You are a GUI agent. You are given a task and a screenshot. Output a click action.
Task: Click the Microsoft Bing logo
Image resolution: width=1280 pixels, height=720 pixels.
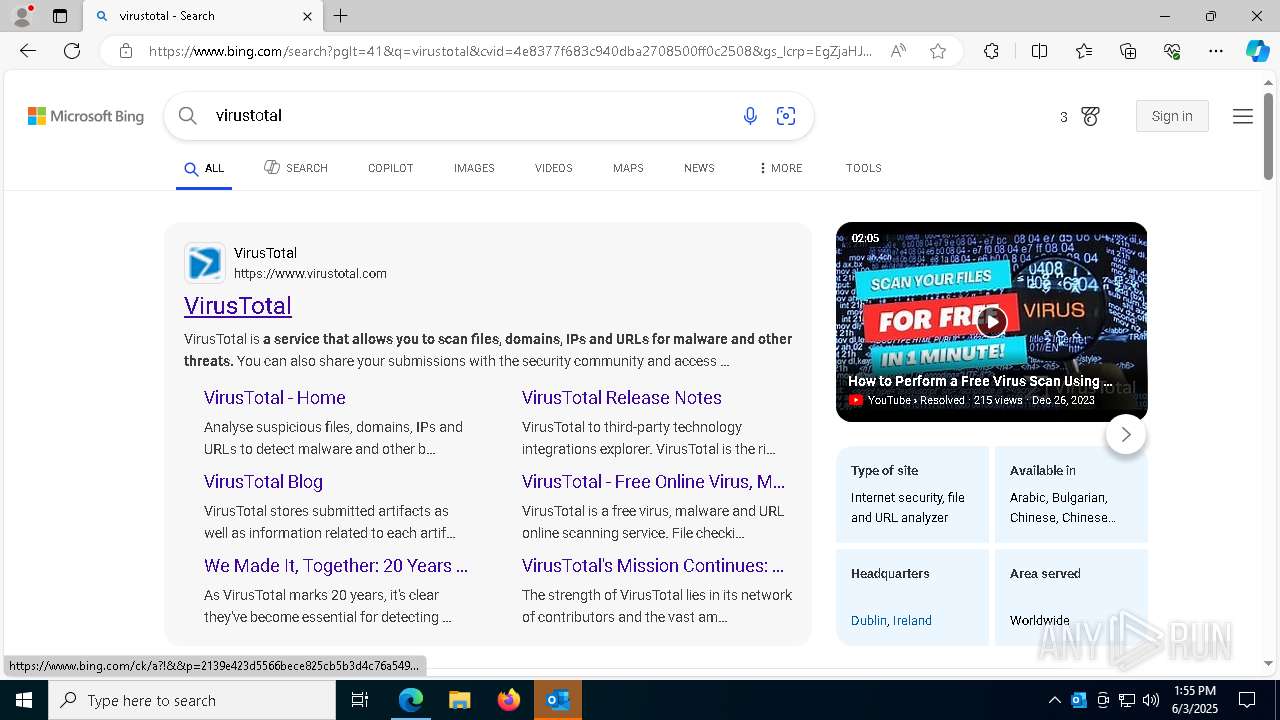point(86,116)
